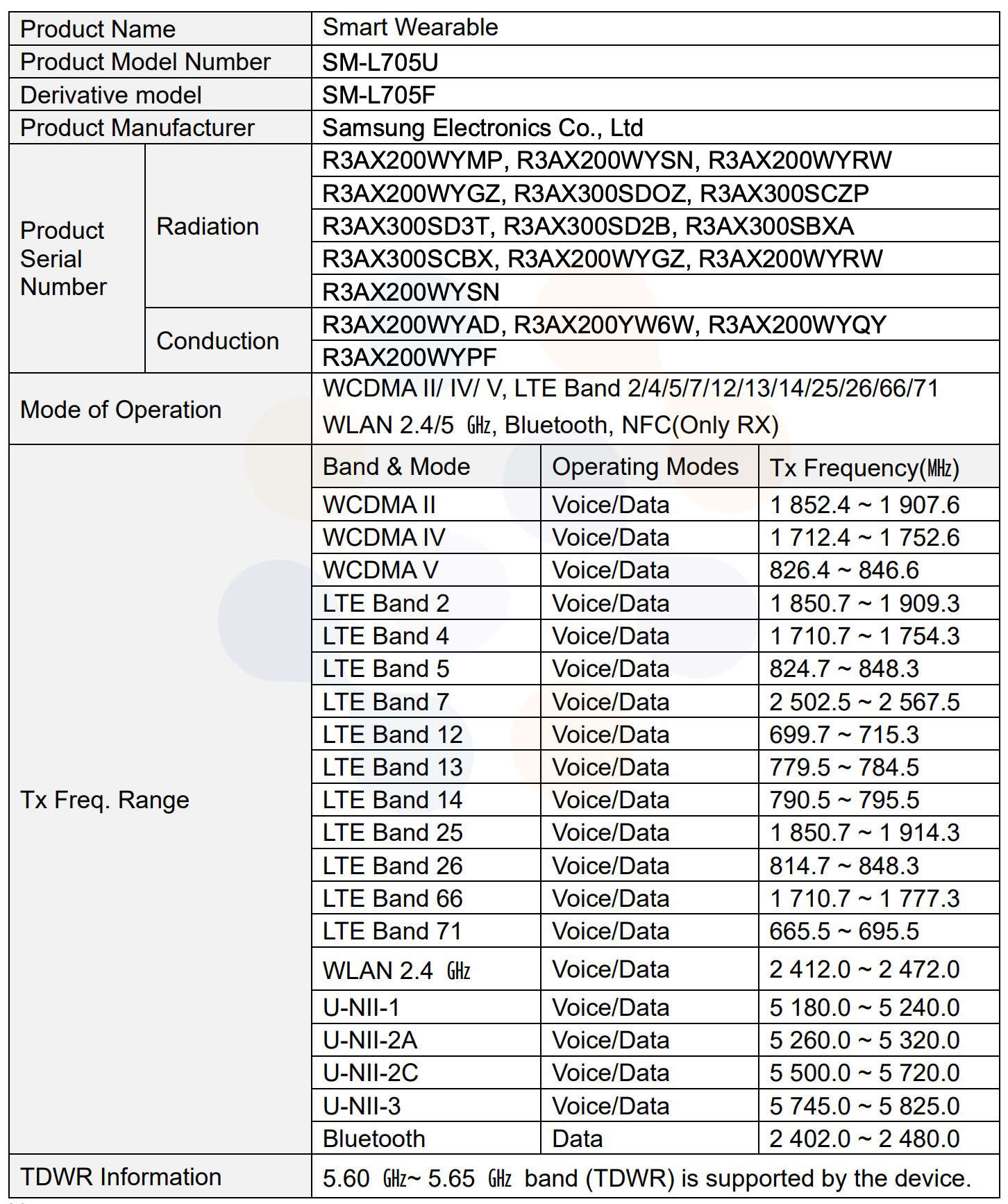Screen dimensions: 1008x1204
Task: Click the Operating Modes column header
Action: pyautogui.click(x=645, y=467)
